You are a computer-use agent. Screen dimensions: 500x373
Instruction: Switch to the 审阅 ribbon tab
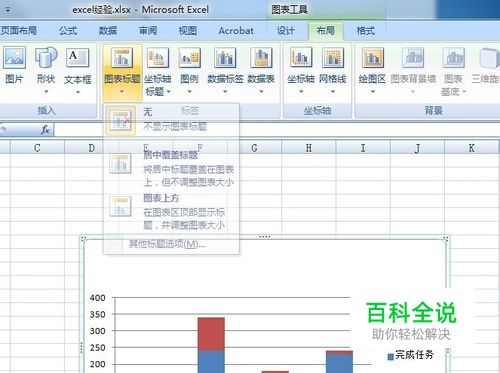tap(148, 31)
